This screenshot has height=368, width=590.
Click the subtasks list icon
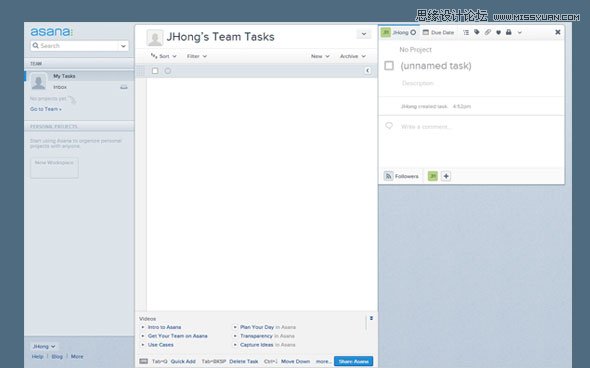pyautogui.click(x=466, y=32)
